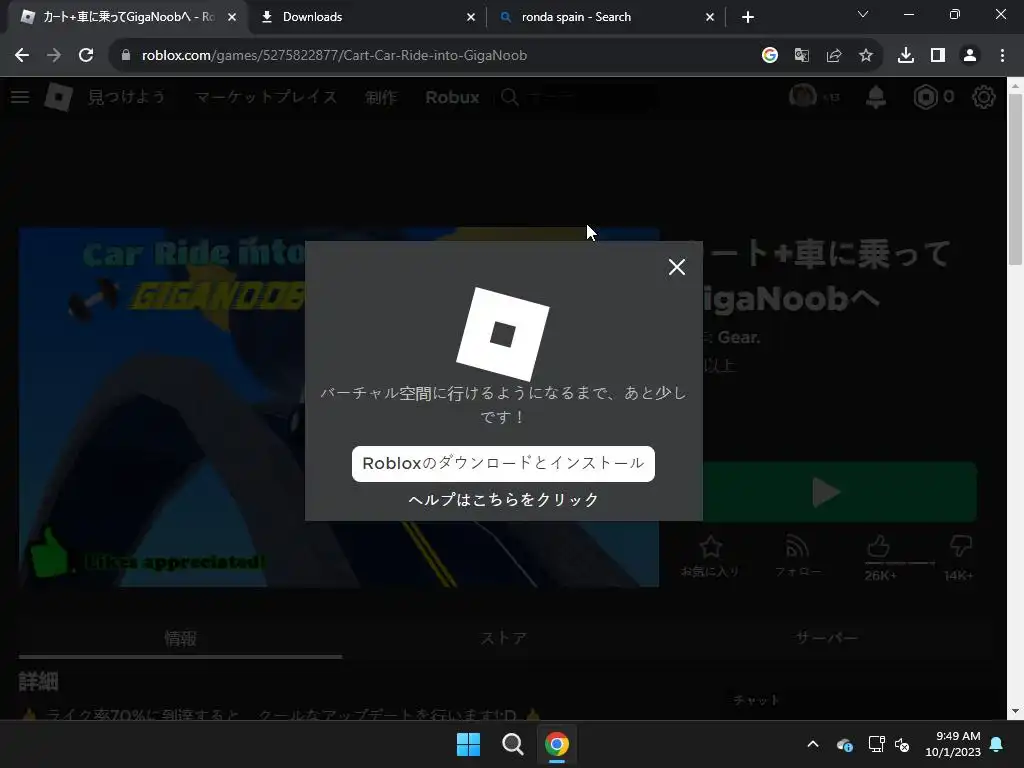Click thumbs down dislike icon
1024x768 pixels.
960,547
